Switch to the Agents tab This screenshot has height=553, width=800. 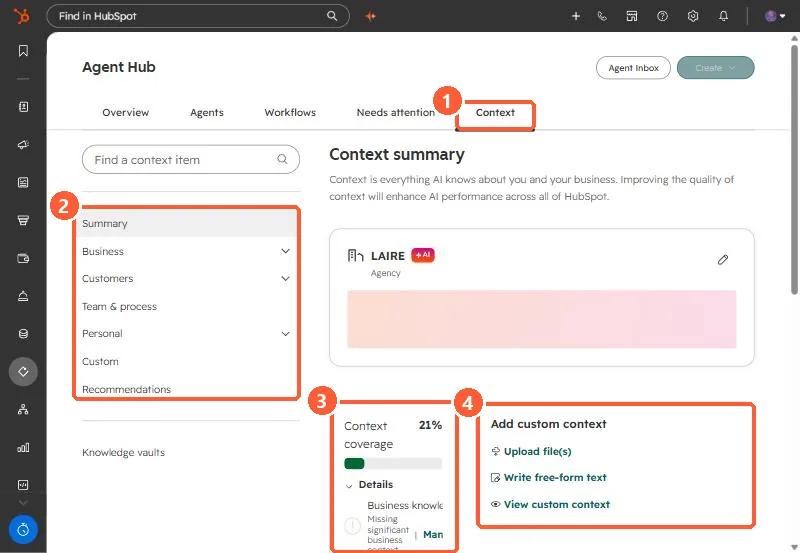pyautogui.click(x=207, y=113)
